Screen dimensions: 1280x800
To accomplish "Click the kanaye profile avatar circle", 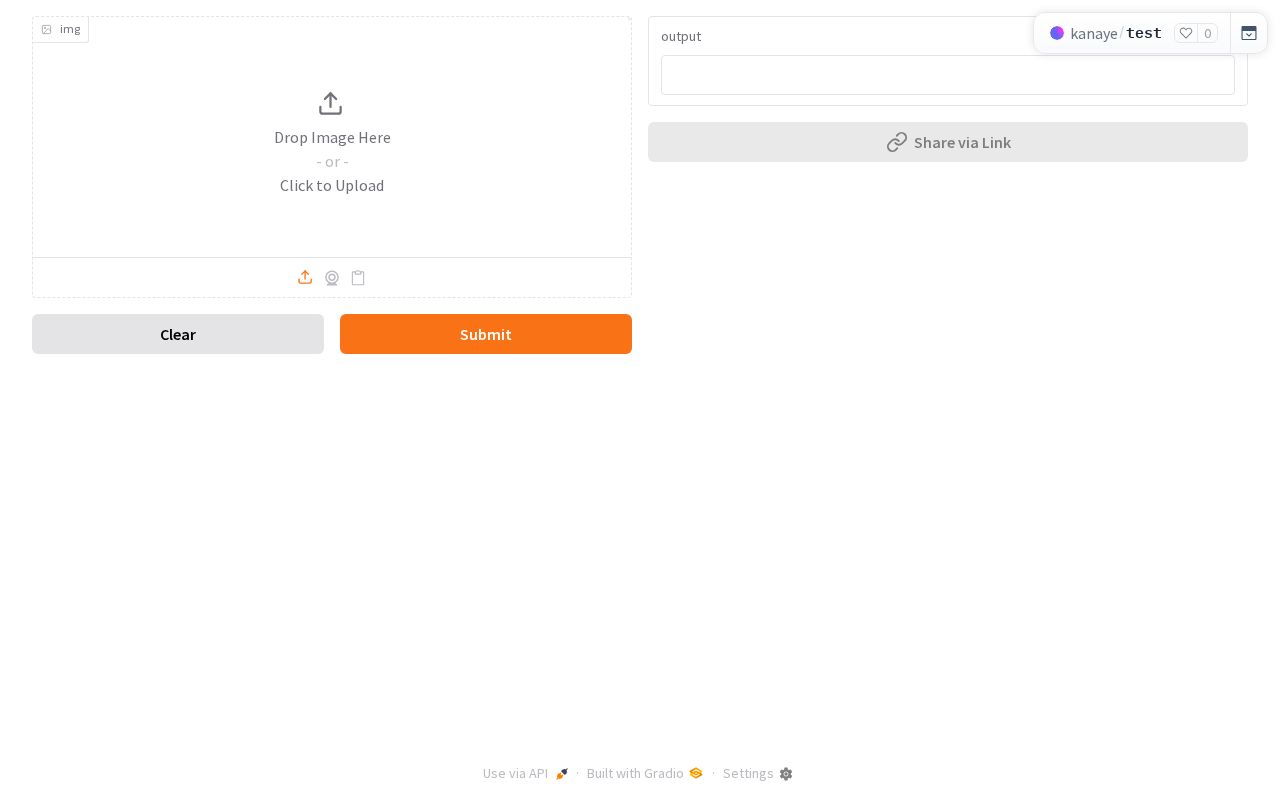I will pos(1057,33).
